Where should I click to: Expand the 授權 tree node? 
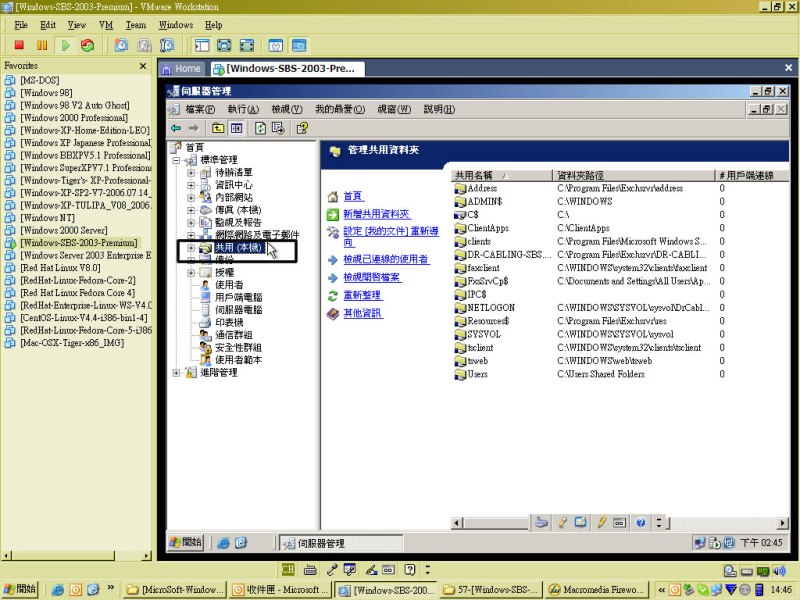tap(191, 272)
